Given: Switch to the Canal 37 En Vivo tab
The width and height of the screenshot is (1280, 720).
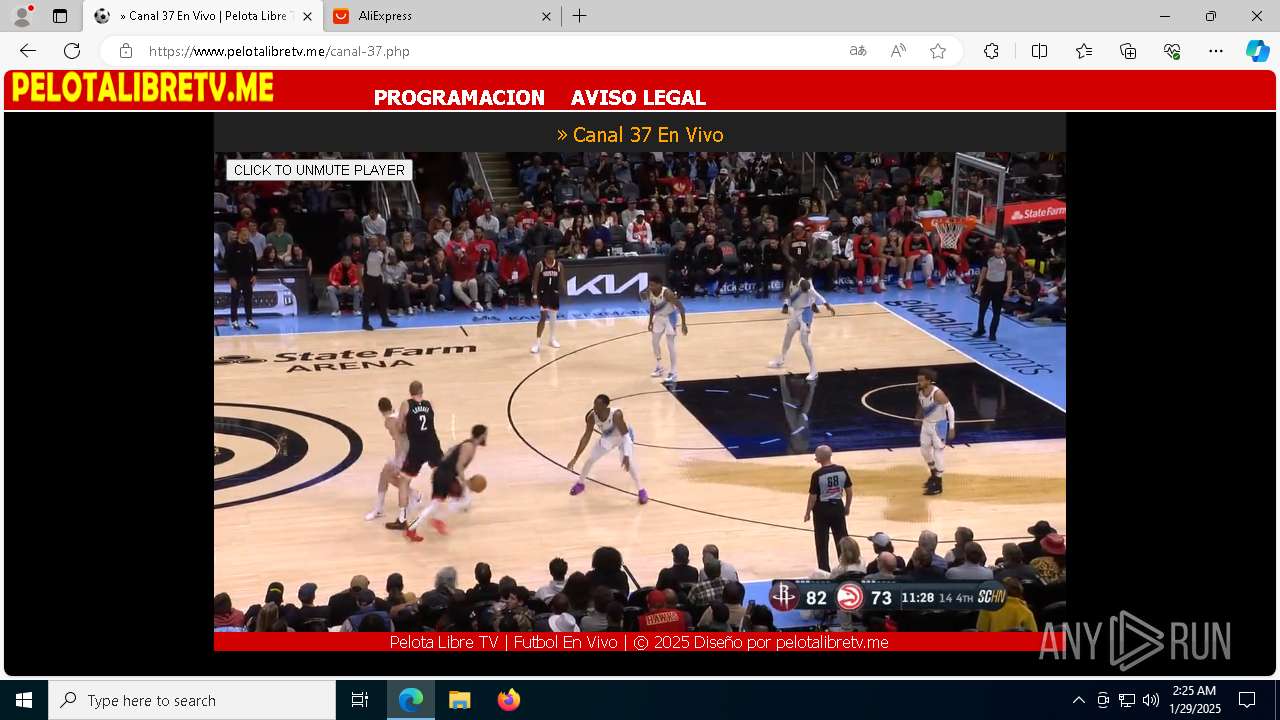Looking at the screenshot, I should pos(203,16).
